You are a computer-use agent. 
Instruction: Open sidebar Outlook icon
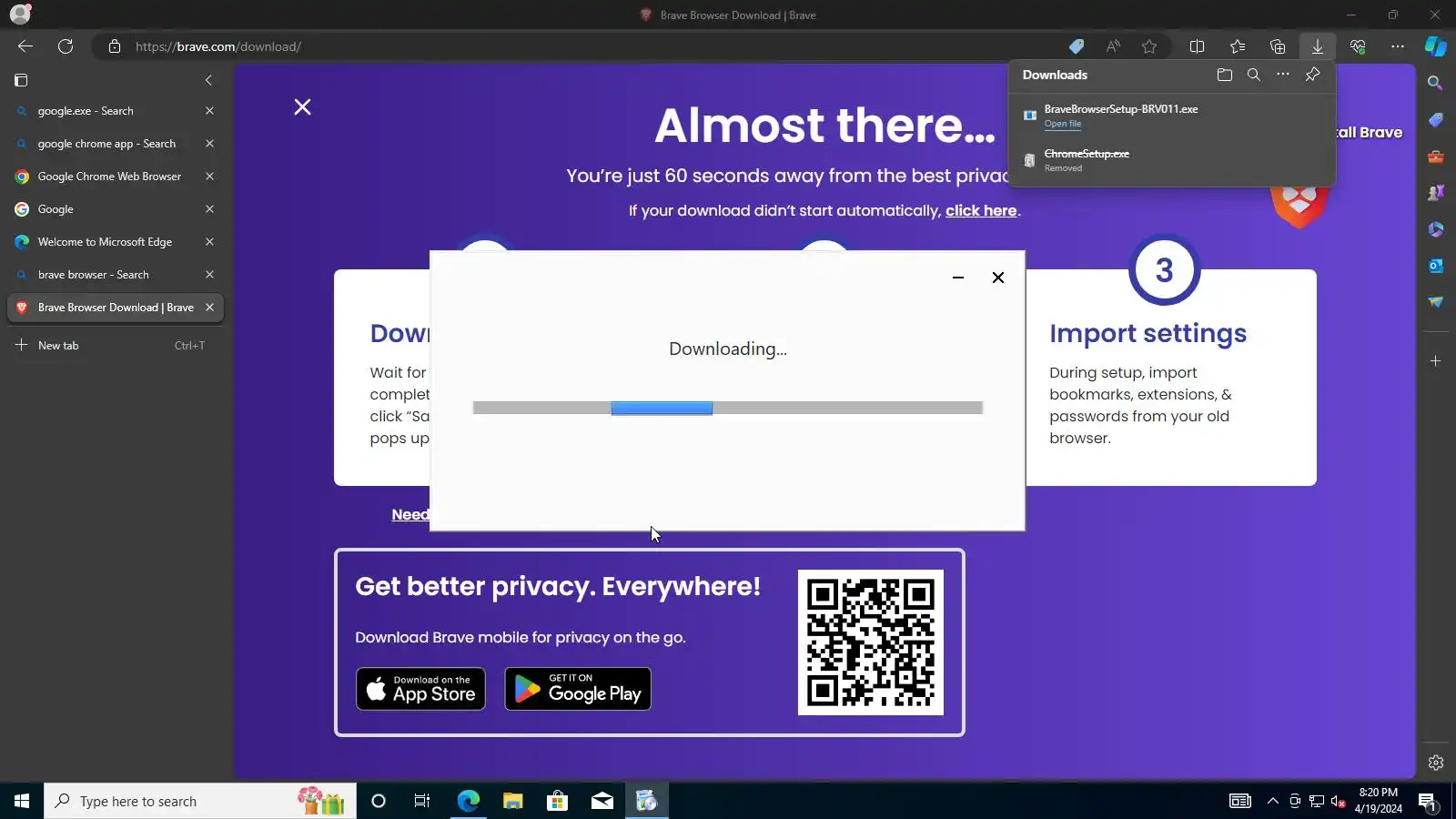(x=1436, y=266)
